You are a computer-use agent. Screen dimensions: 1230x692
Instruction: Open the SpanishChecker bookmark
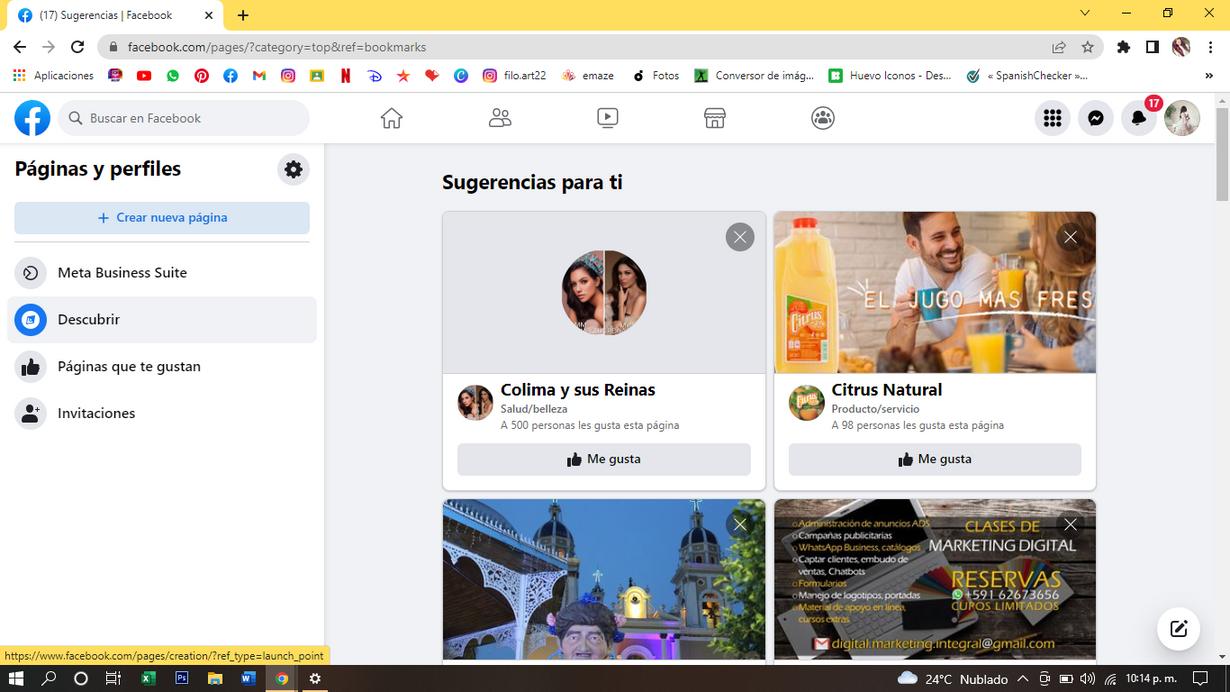tap(1027, 75)
